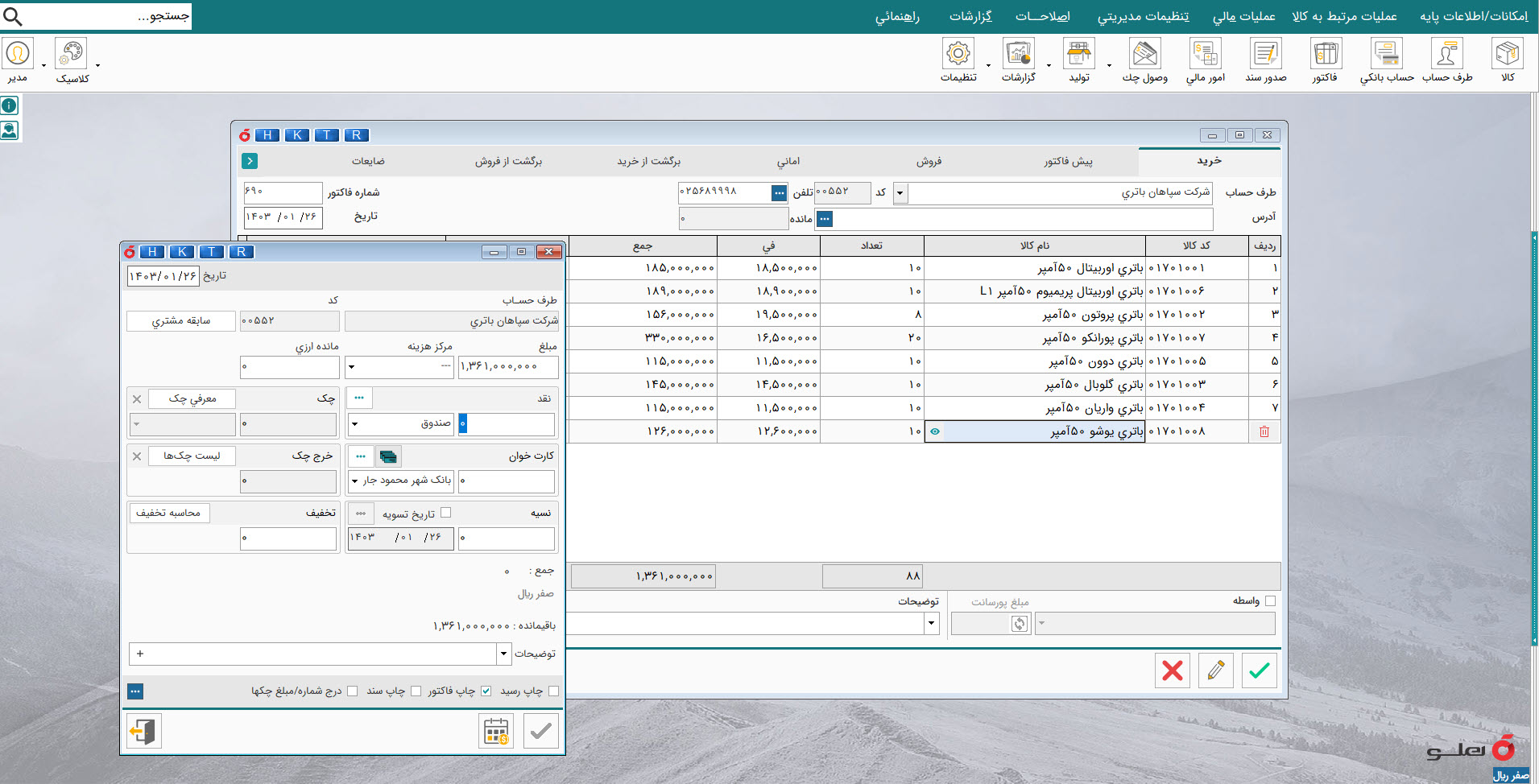Expand the طرف حساب company dropdown arrow
The image size is (1539, 784).
900,193
